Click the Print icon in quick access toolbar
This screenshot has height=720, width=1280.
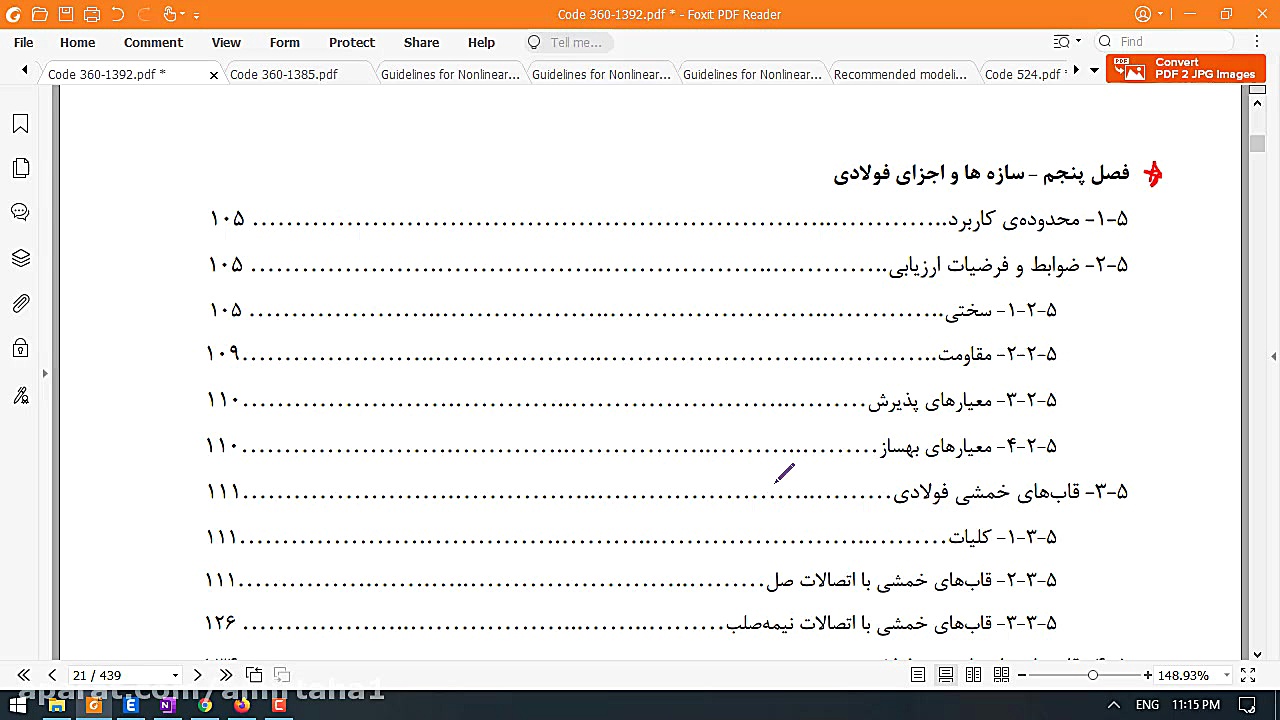tap(90, 14)
